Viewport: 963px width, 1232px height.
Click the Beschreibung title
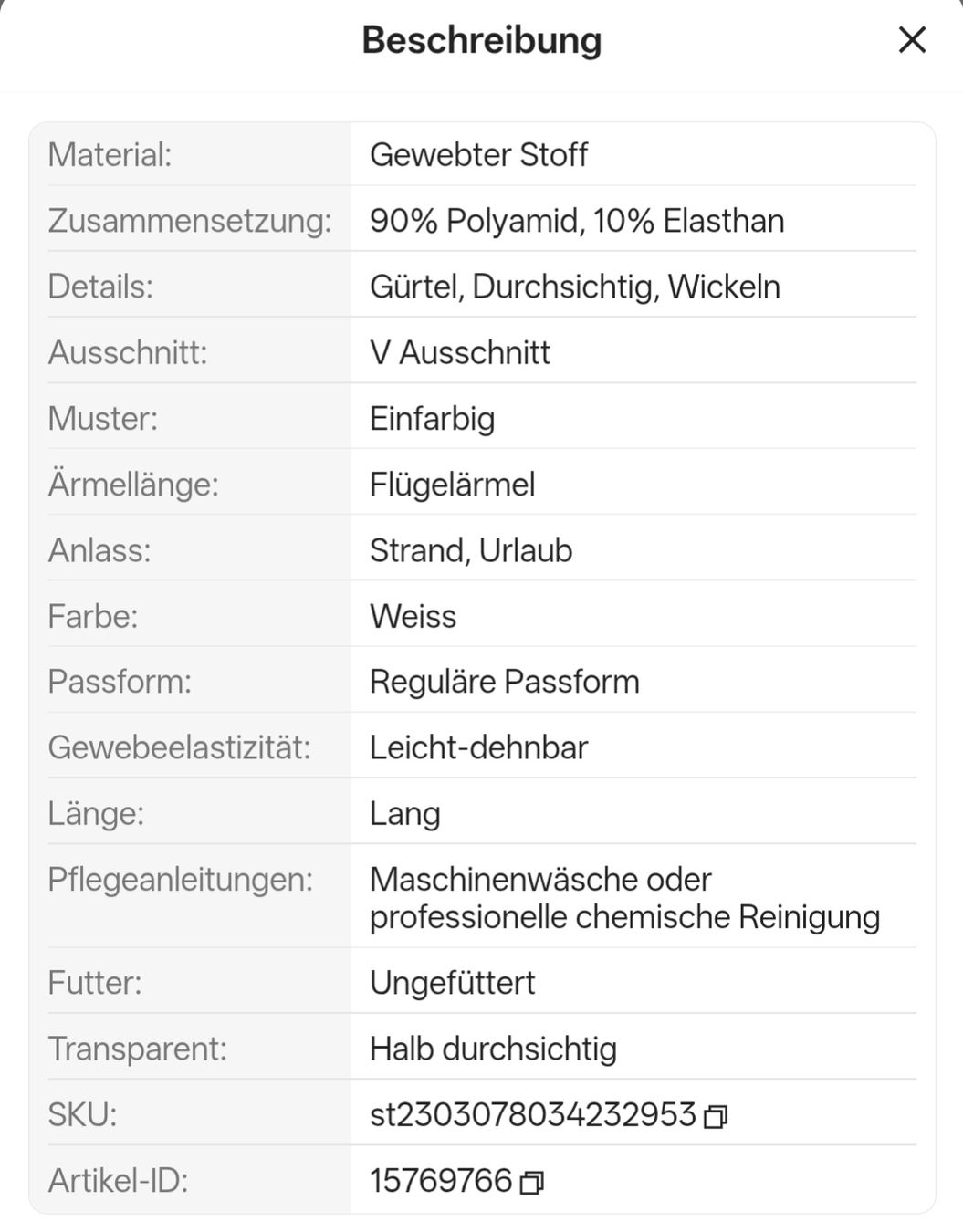click(482, 40)
